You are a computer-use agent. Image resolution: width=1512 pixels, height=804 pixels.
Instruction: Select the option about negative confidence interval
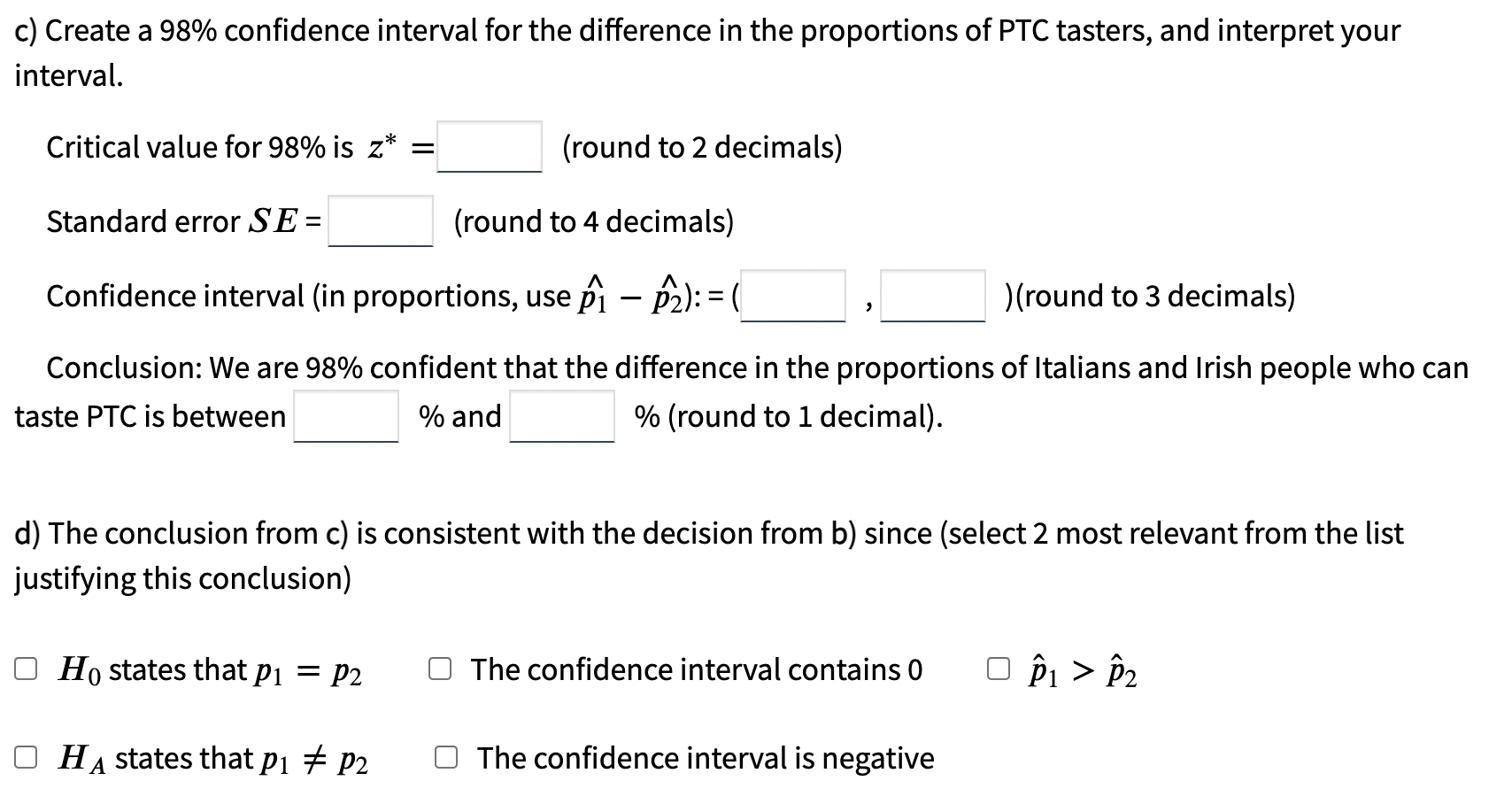[447, 755]
